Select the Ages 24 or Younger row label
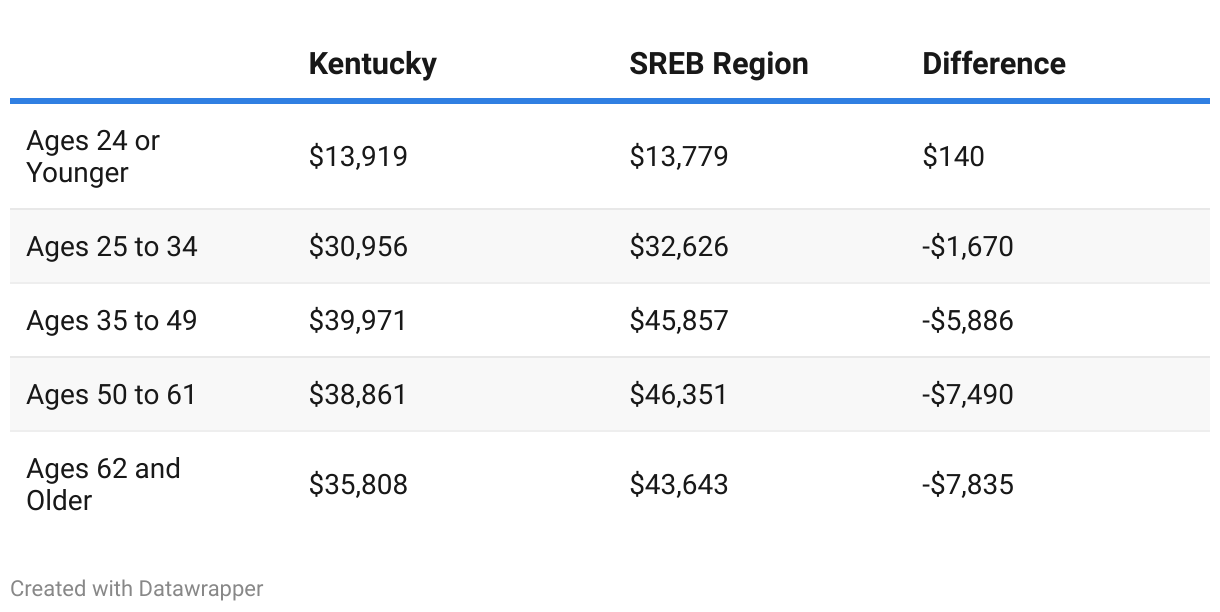The width and height of the screenshot is (1220, 612). point(93,157)
